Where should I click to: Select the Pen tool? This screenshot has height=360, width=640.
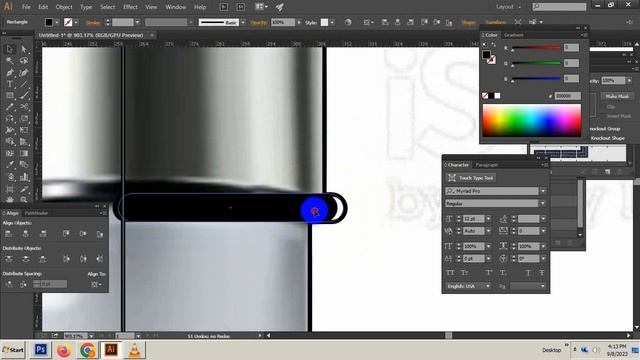coord(10,73)
